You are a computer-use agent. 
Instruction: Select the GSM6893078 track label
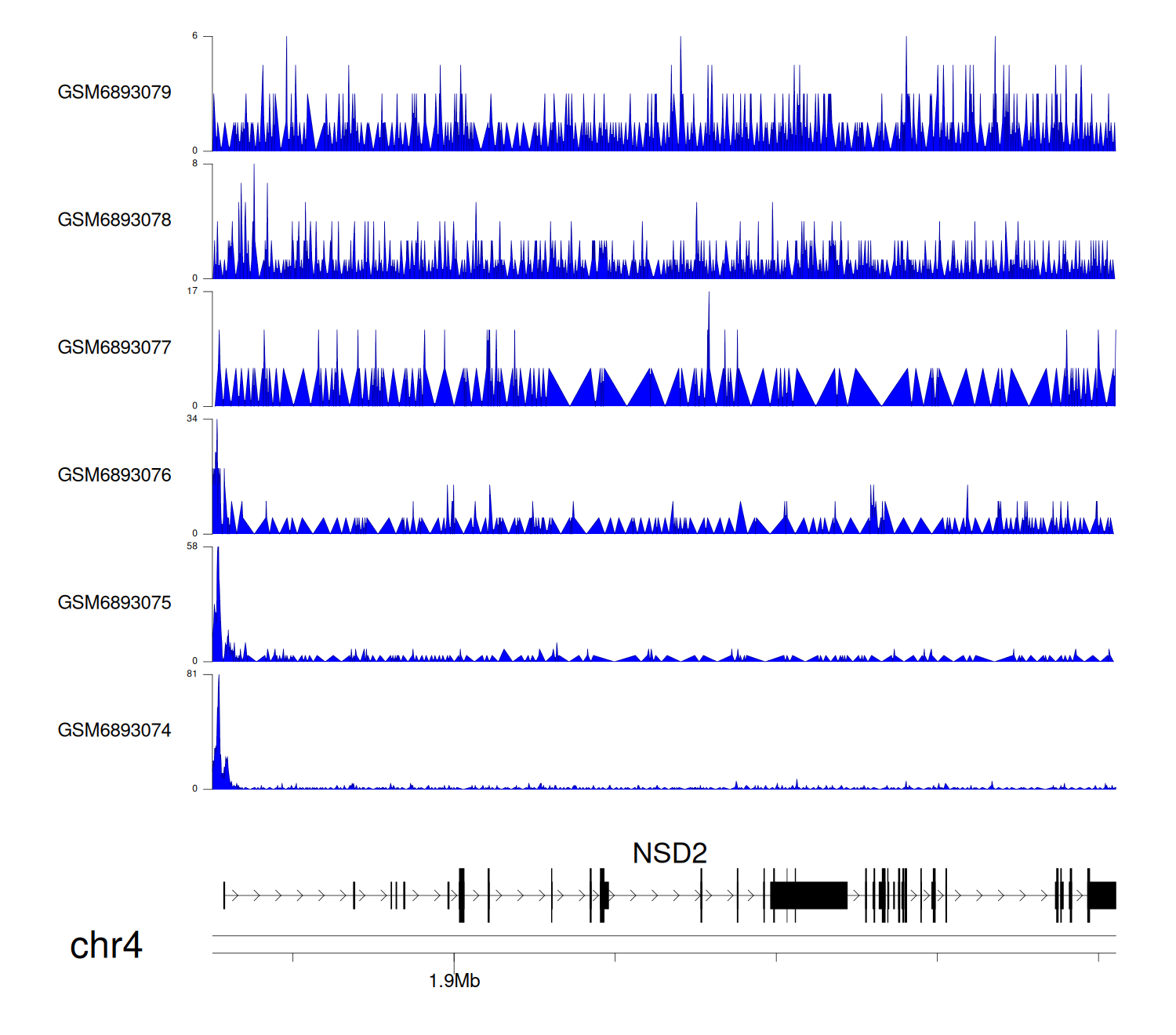[x=114, y=220]
